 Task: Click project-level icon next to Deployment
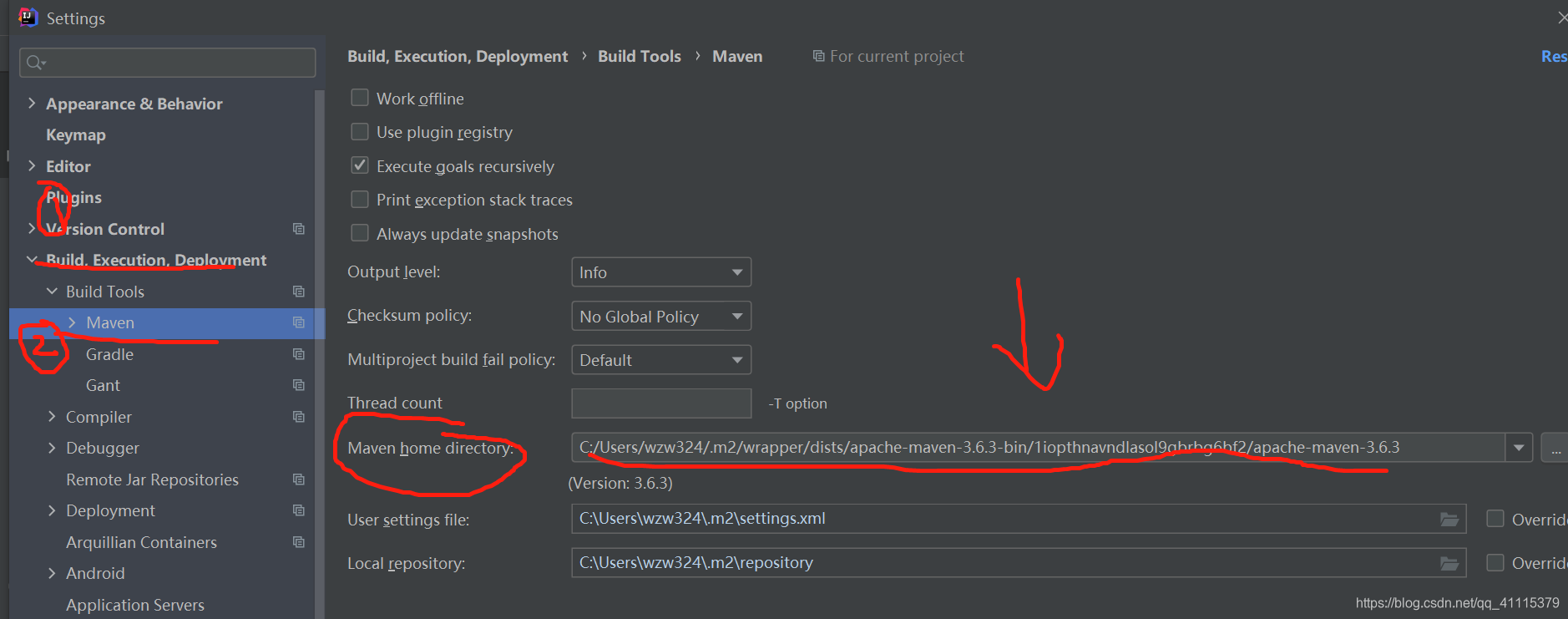click(x=299, y=510)
